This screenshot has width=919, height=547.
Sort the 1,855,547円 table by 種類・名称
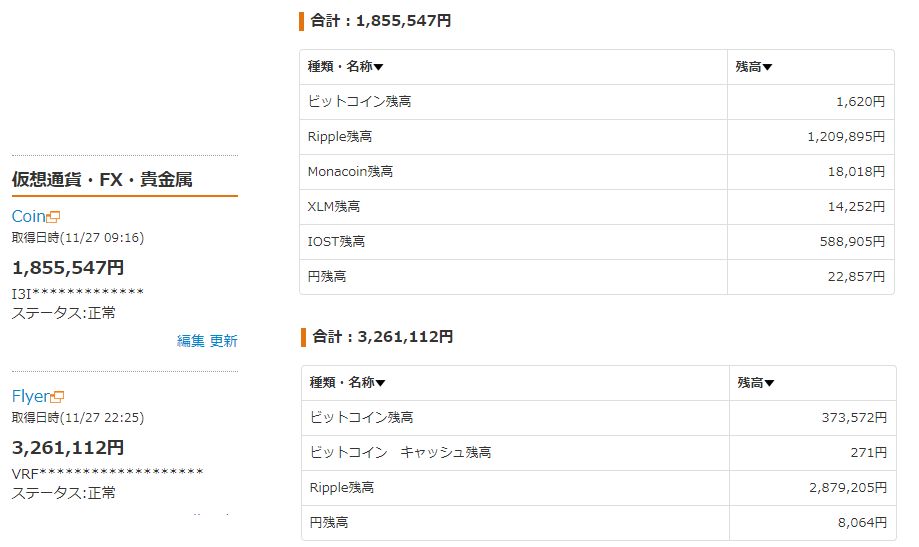tap(346, 67)
